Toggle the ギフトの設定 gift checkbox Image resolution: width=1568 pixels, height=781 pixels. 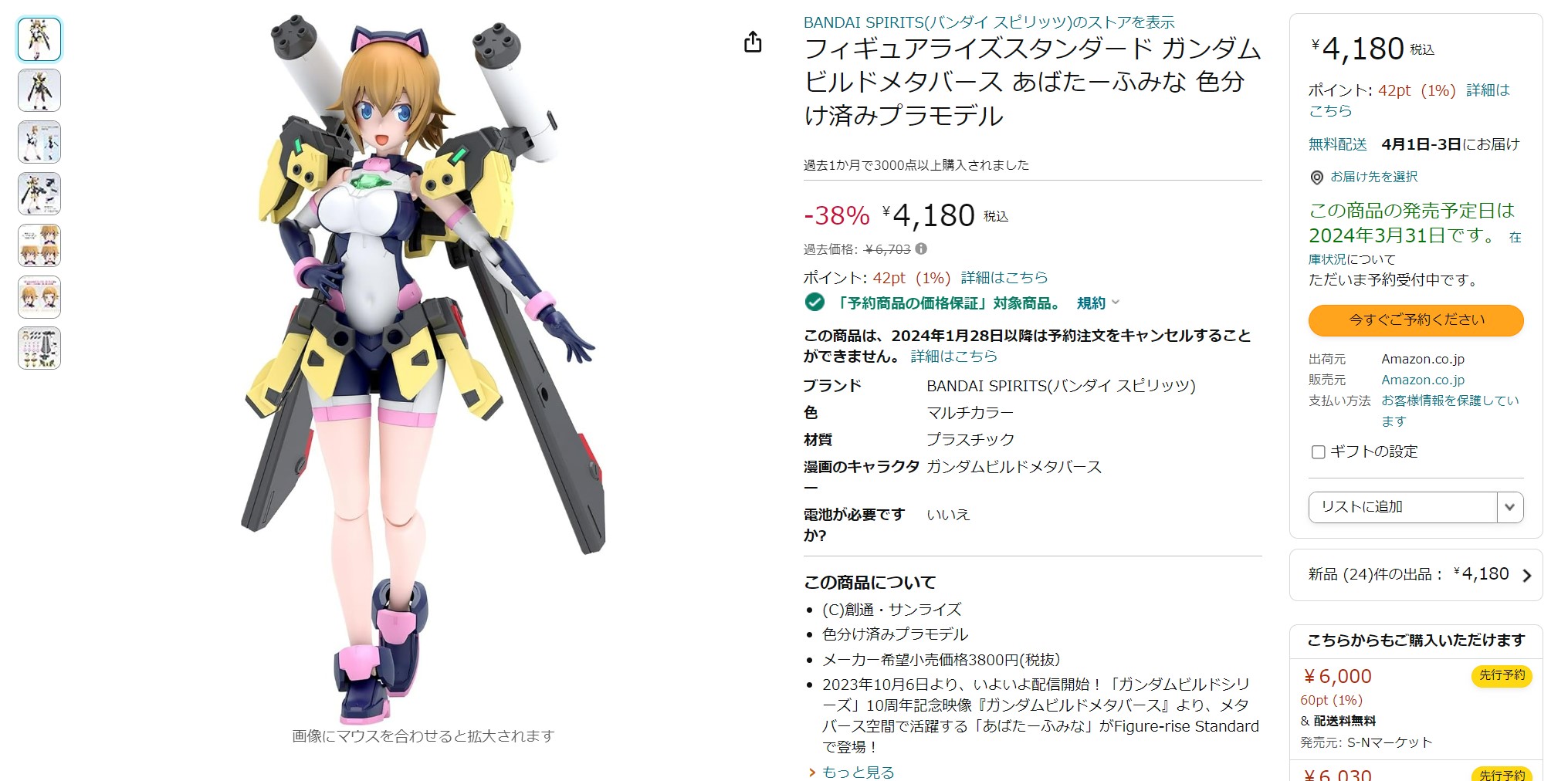pyautogui.click(x=1319, y=452)
